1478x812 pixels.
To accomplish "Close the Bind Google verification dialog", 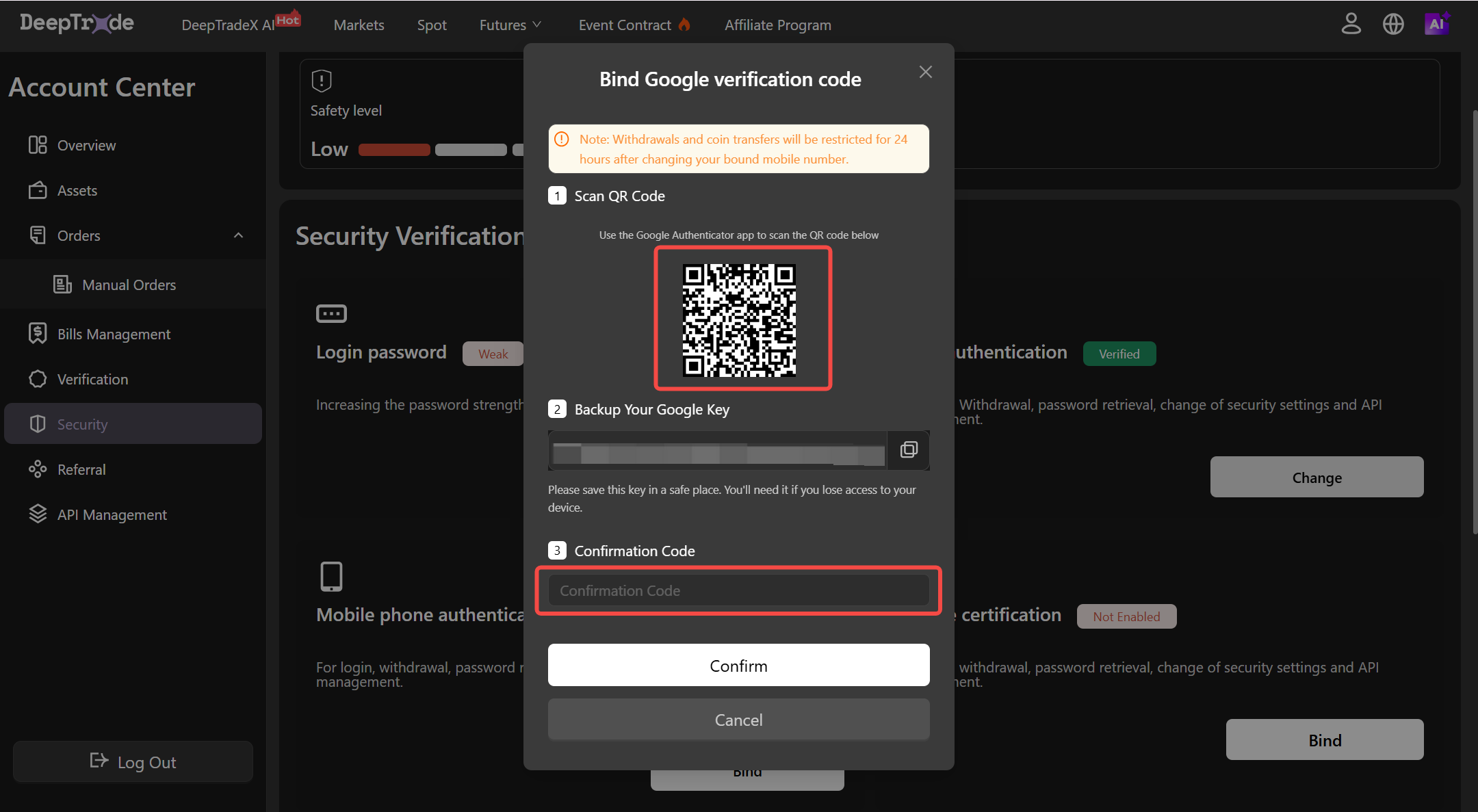I will point(926,72).
